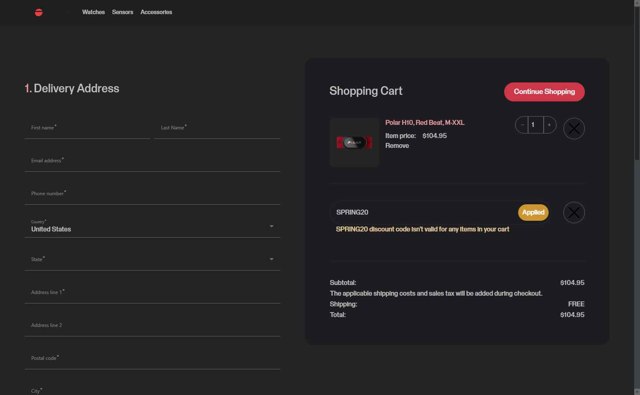Click the Remove link under item price

coord(397,146)
